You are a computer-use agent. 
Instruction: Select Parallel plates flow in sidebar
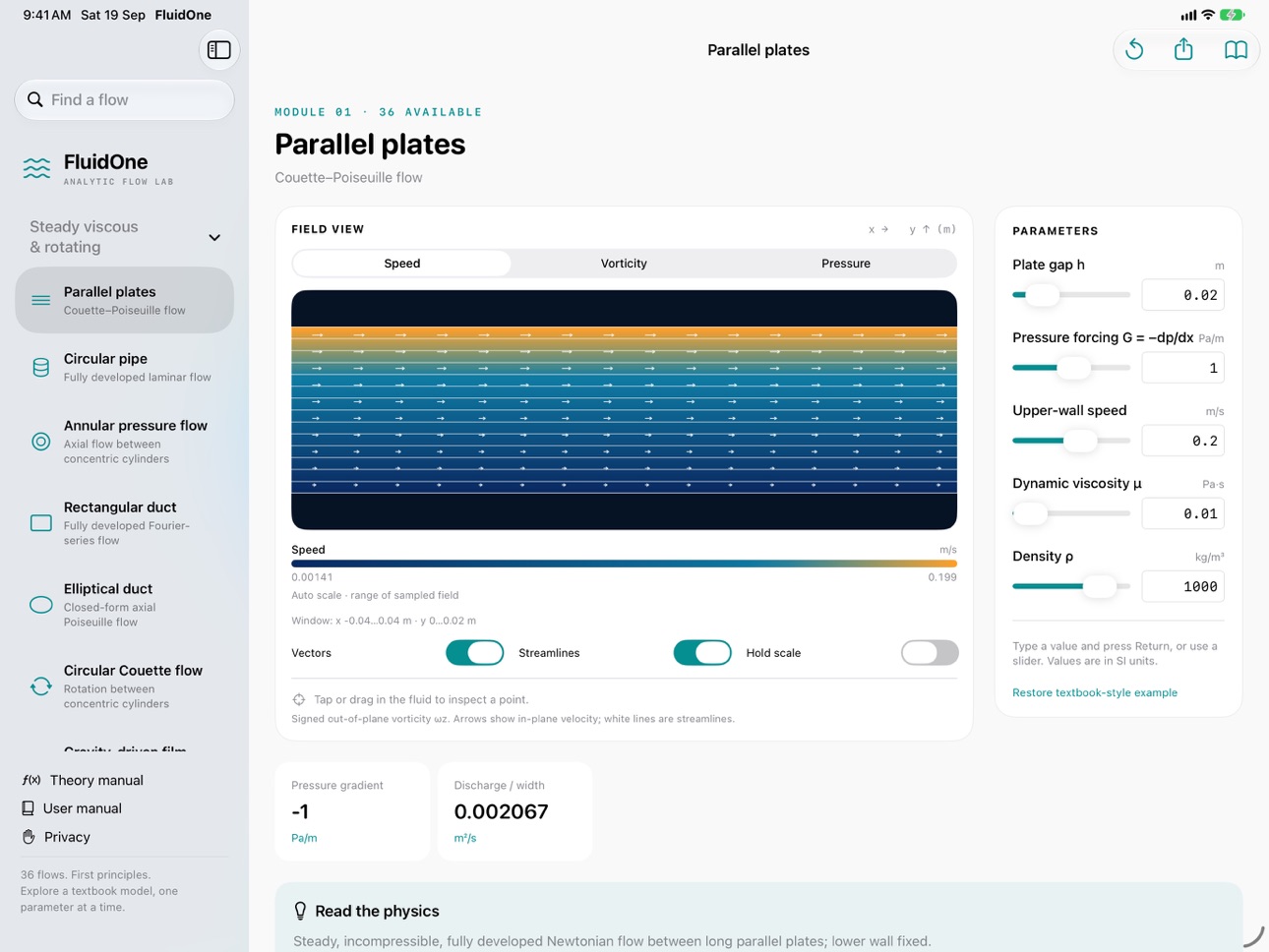coord(125,300)
